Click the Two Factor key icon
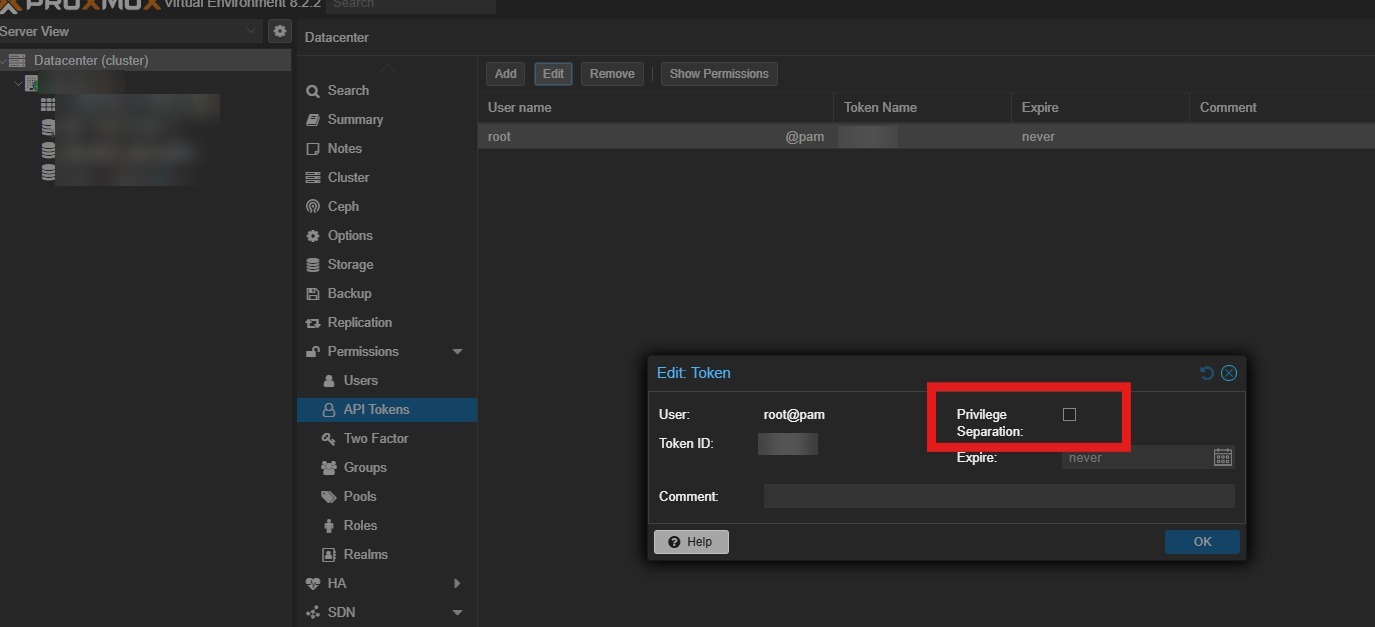Screen dimensions: 1375x627 coord(328,438)
